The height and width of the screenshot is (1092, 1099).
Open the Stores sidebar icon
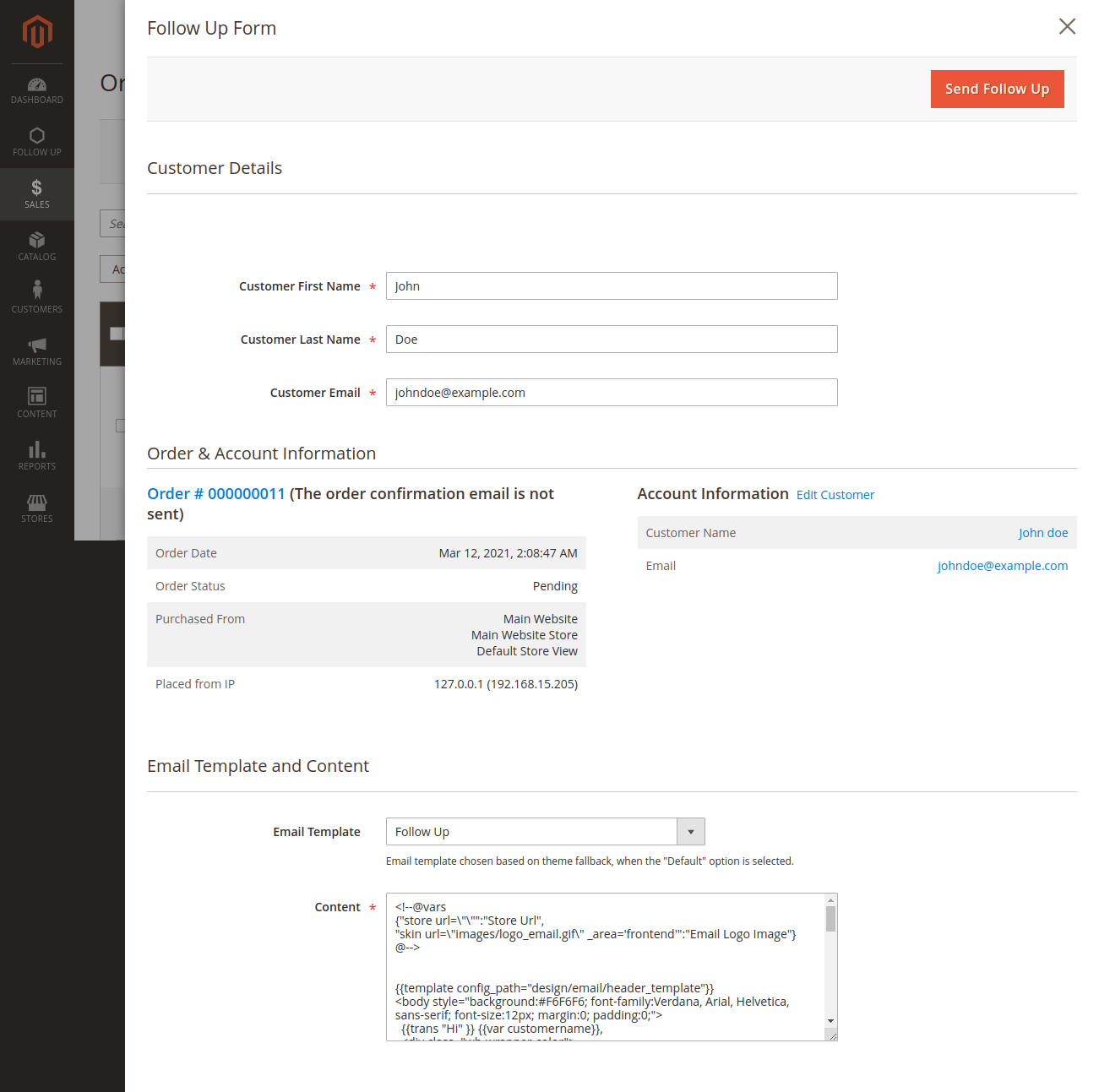(x=36, y=505)
